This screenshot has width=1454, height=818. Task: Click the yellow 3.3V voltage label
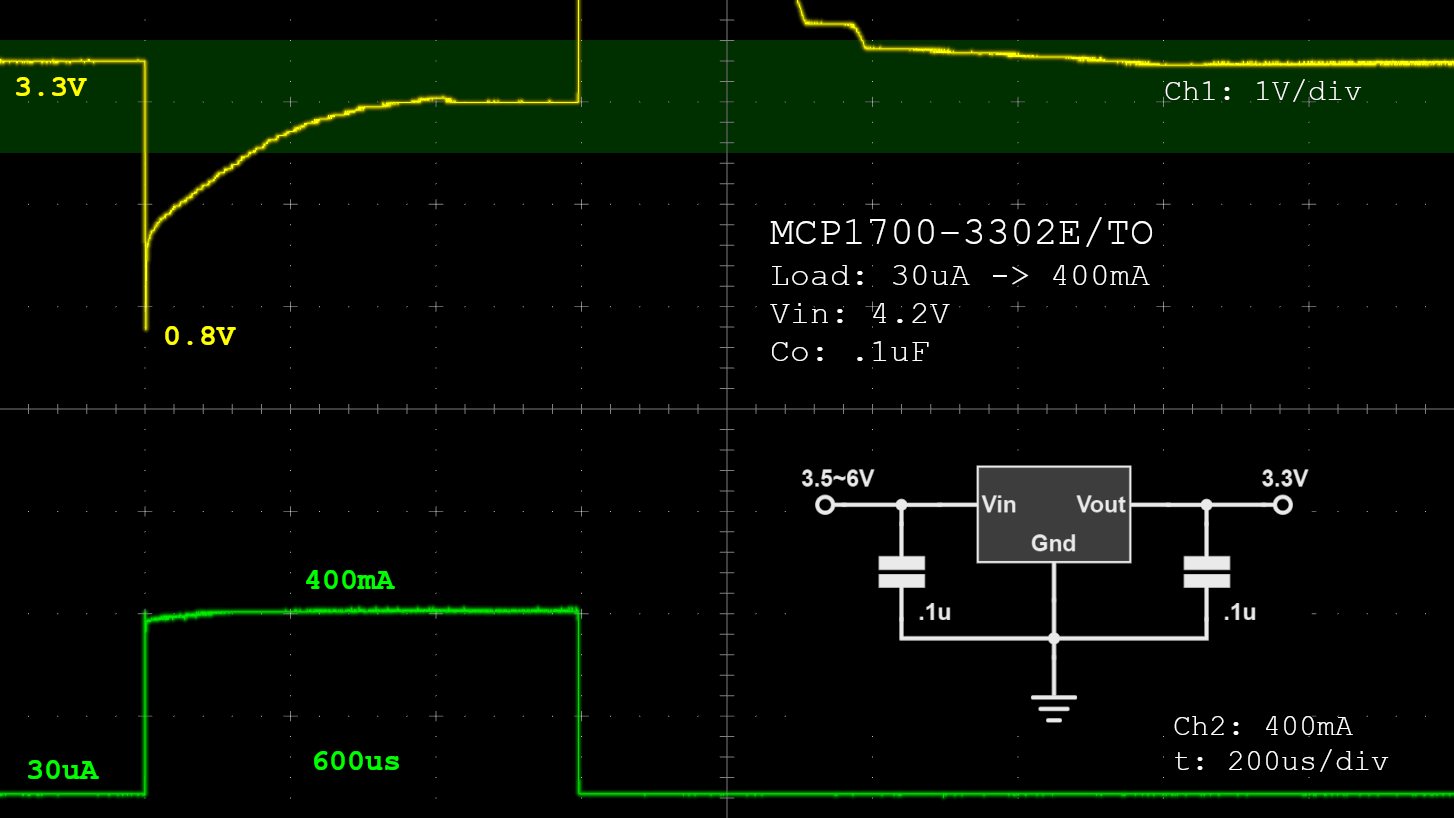[x=51, y=88]
